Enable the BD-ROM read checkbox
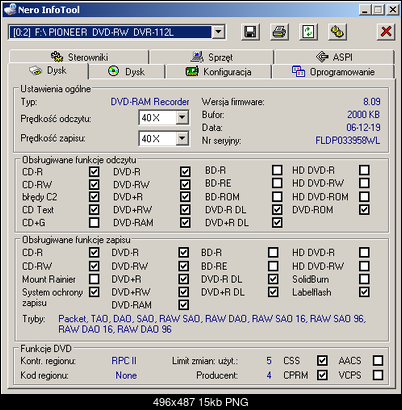 [x=277, y=197]
